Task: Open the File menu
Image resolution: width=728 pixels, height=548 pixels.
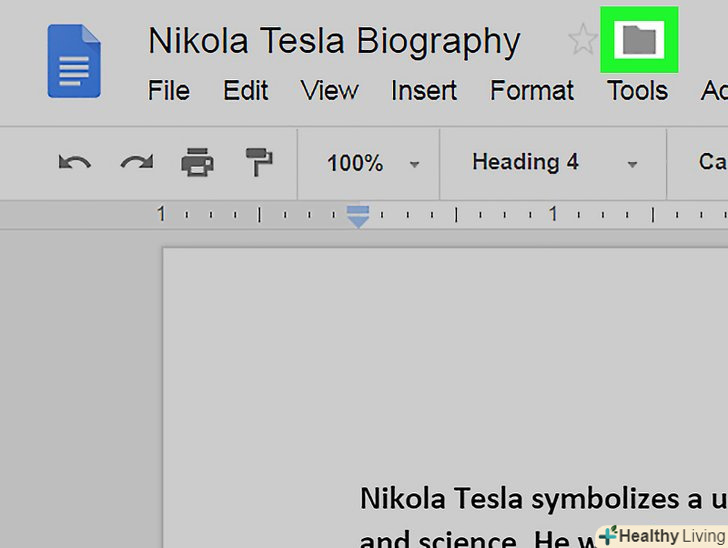Action: coord(169,91)
